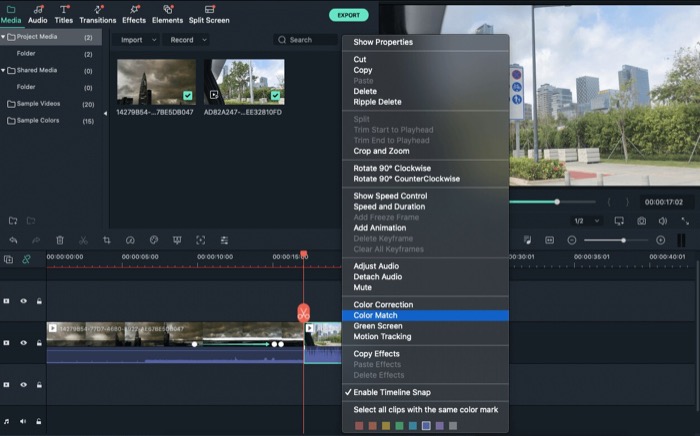The height and width of the screenshot is (436, 700).
Task: Click the preview playback progress handle
Action: [557, 202]
